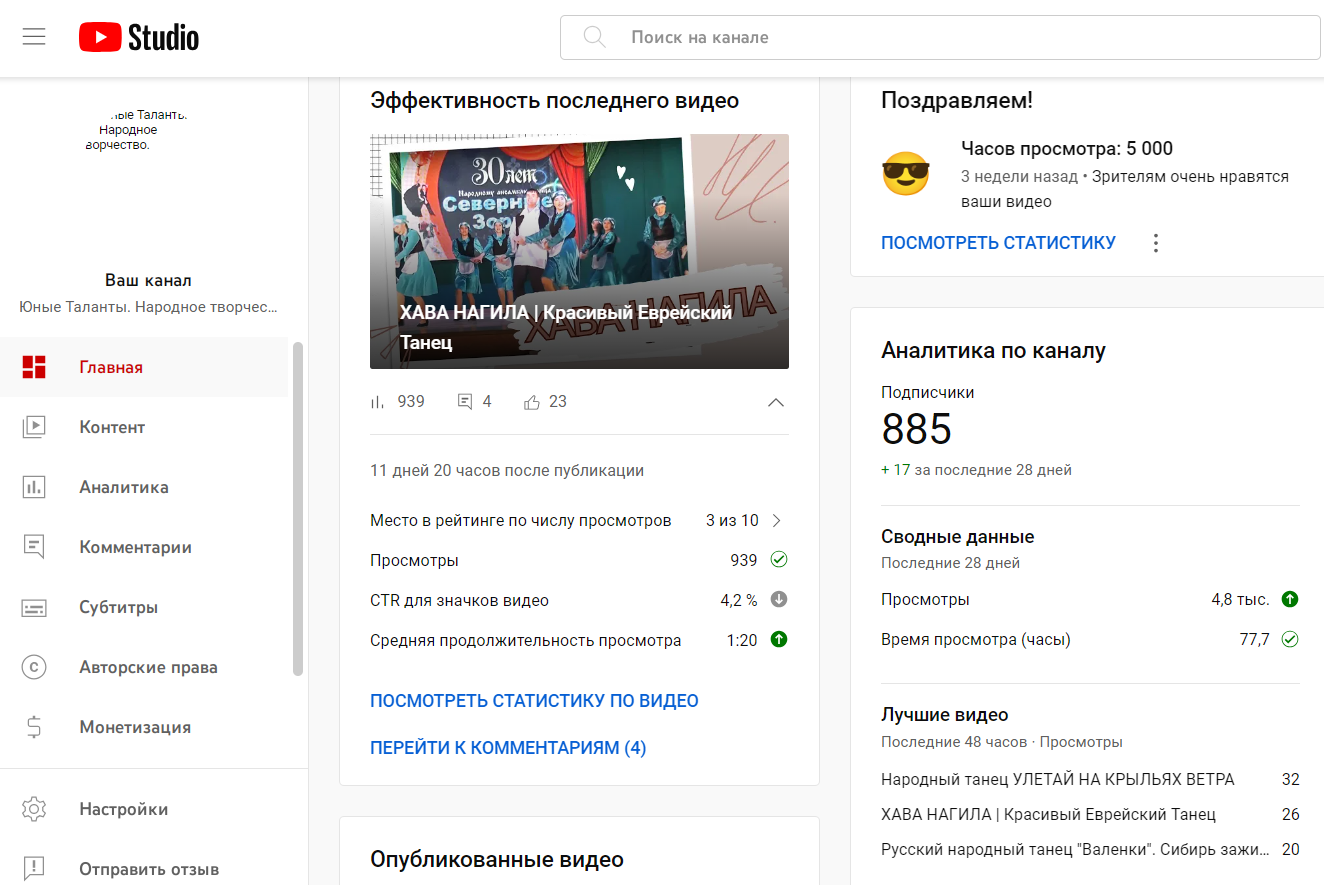Click ПОСМОТРЕТЬ СТАТИСТИКУ ПО ВИДЕО link
Screen dimensions: 1324x885
click(534, 701)
